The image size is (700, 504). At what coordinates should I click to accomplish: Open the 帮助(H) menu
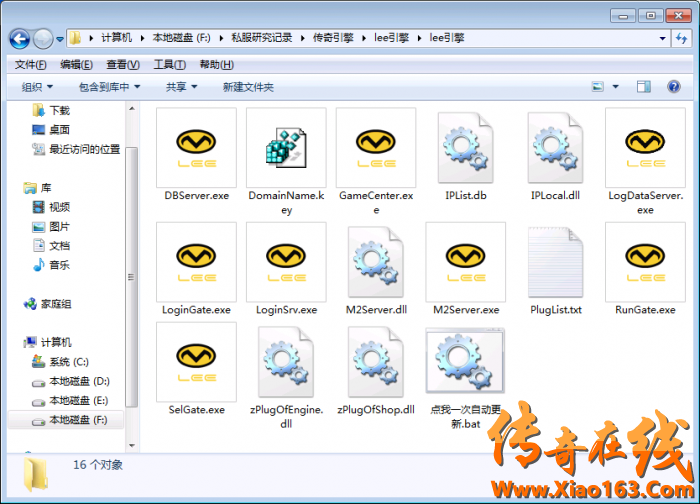point(217,65)
